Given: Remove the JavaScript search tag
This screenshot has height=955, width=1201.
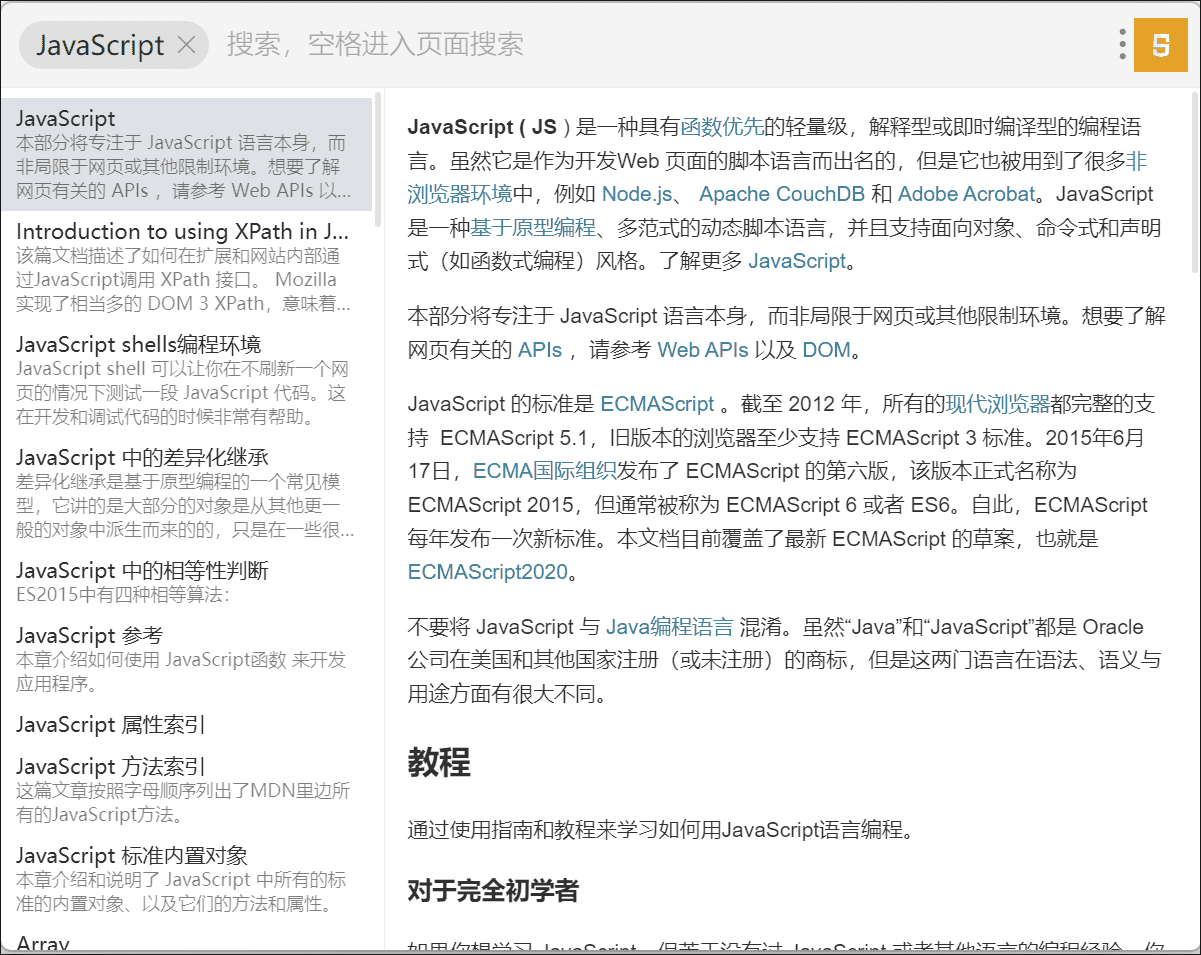Looking at the screenshot, I should point(186,45).
